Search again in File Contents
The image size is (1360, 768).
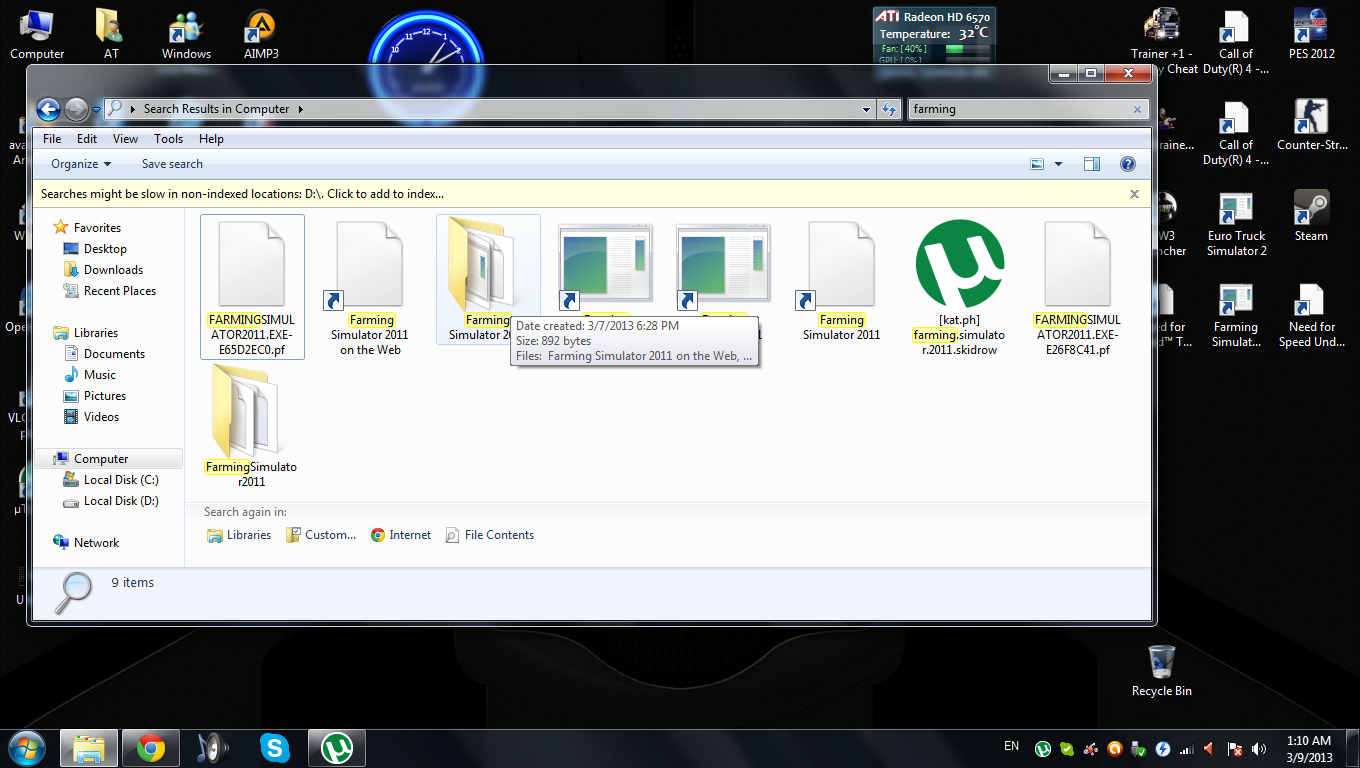490,535
